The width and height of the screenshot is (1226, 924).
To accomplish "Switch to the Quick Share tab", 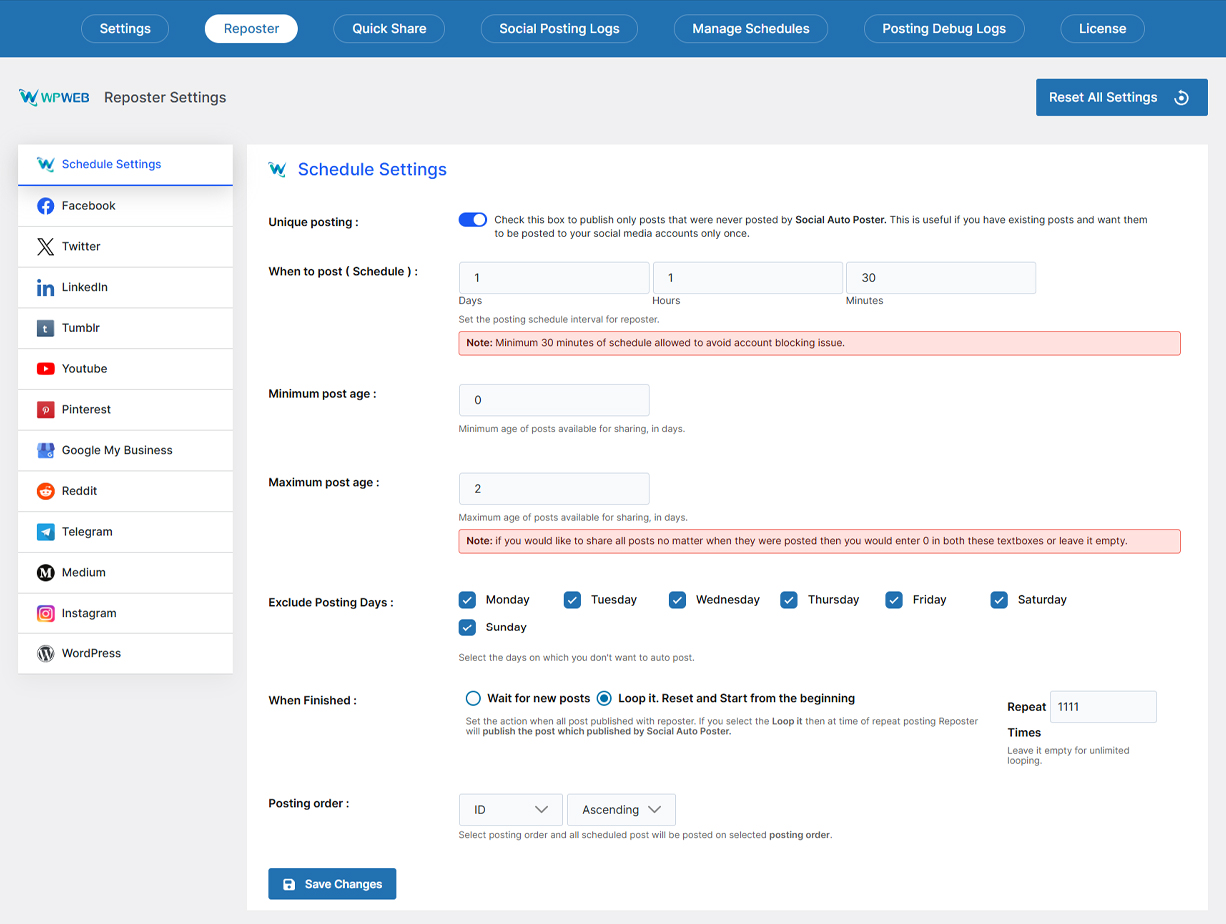I will 389,29.
